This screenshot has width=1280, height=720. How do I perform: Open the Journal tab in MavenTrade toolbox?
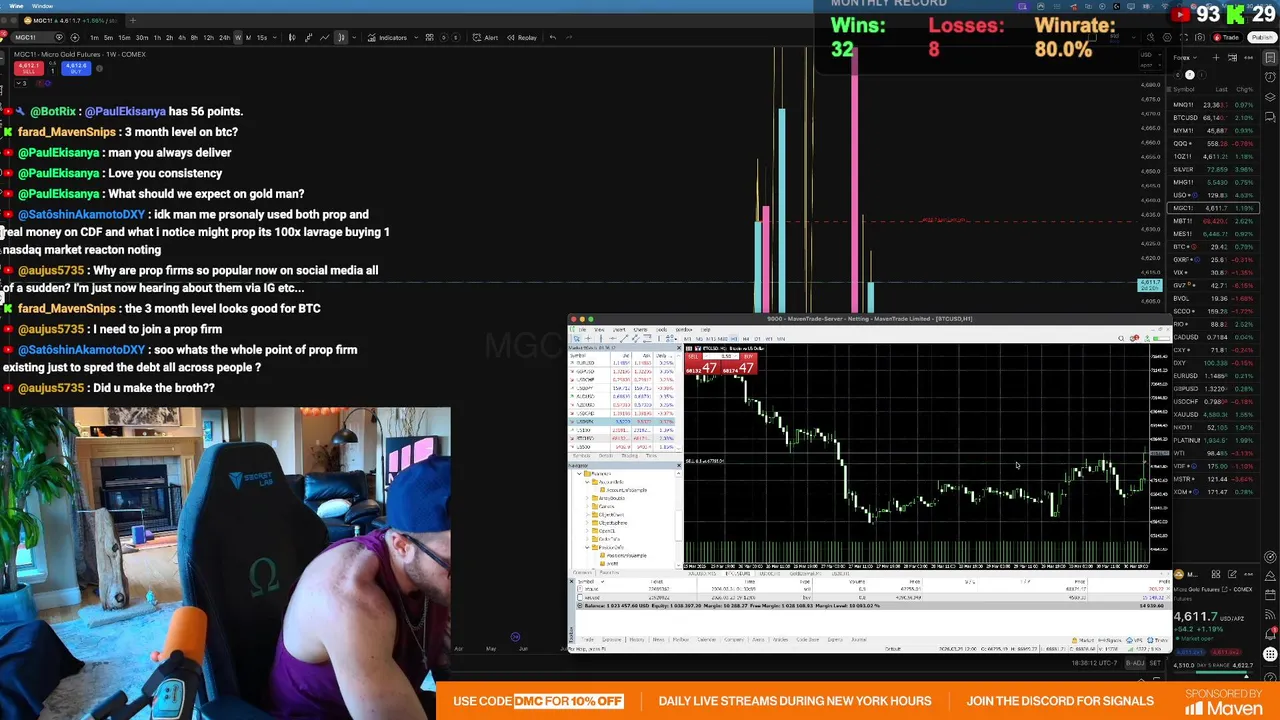[858, 640]
